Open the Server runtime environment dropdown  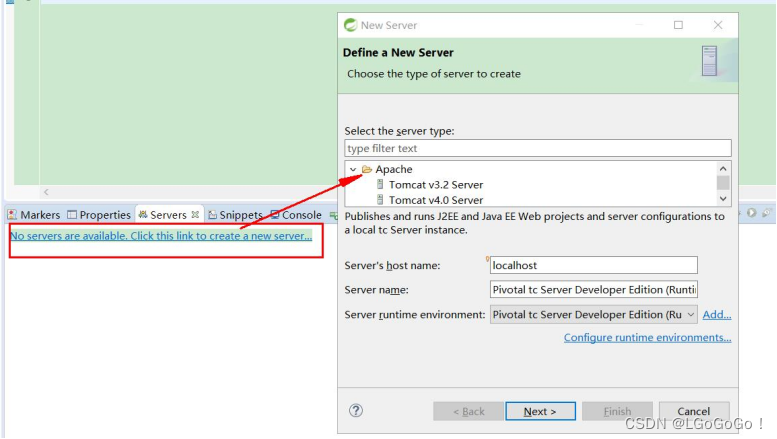691,315
